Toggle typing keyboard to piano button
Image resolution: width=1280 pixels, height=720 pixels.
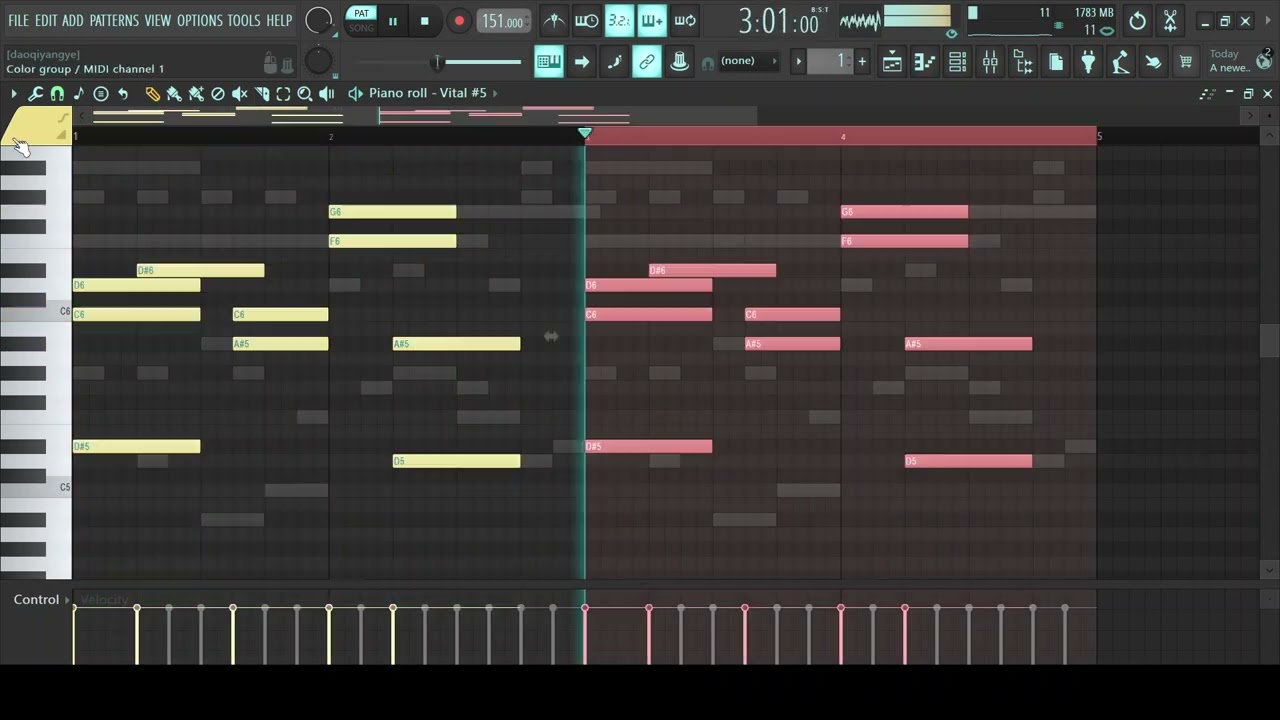[x=549, y=62]
